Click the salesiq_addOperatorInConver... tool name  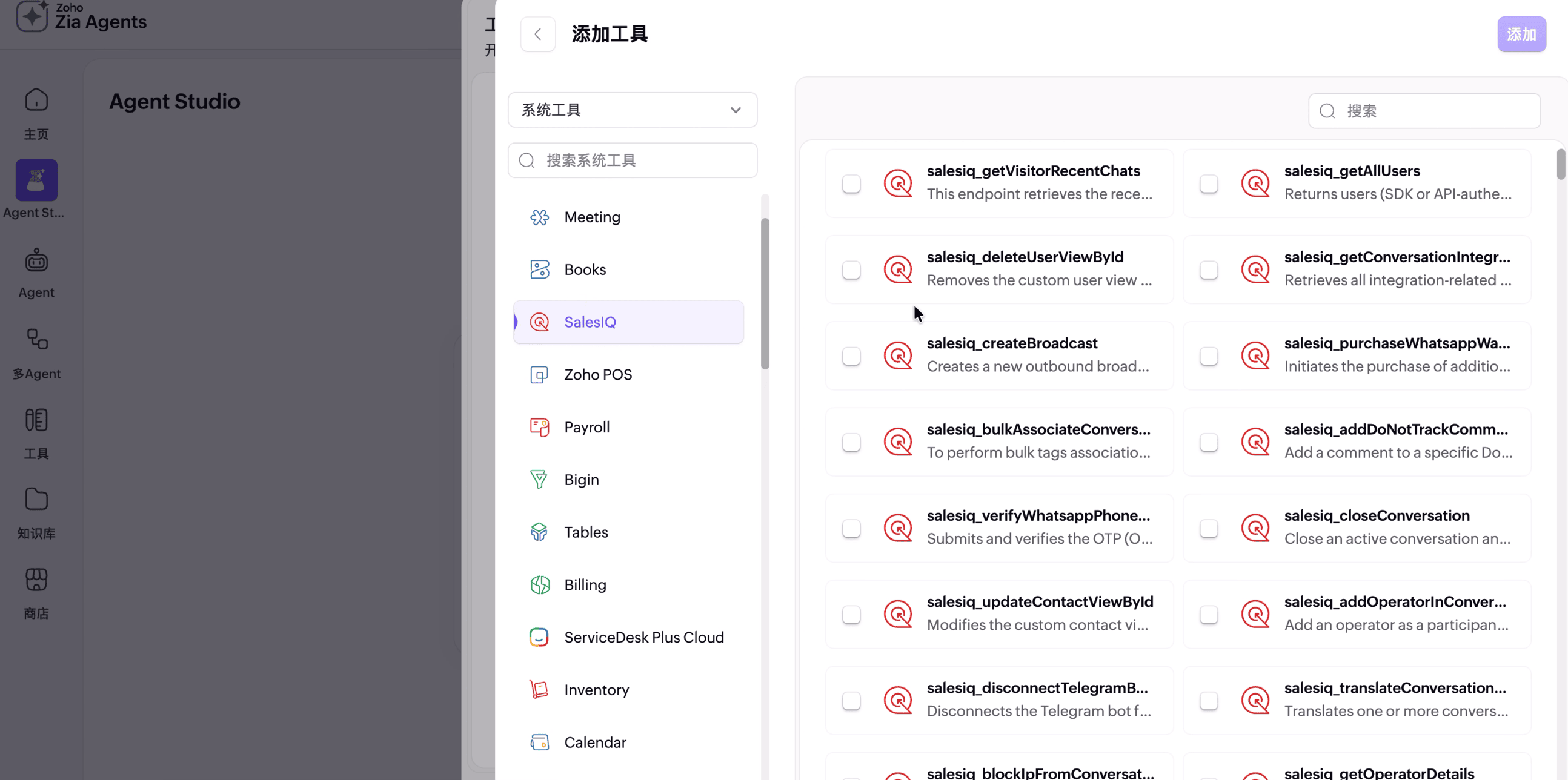[x=1395, y=602]
